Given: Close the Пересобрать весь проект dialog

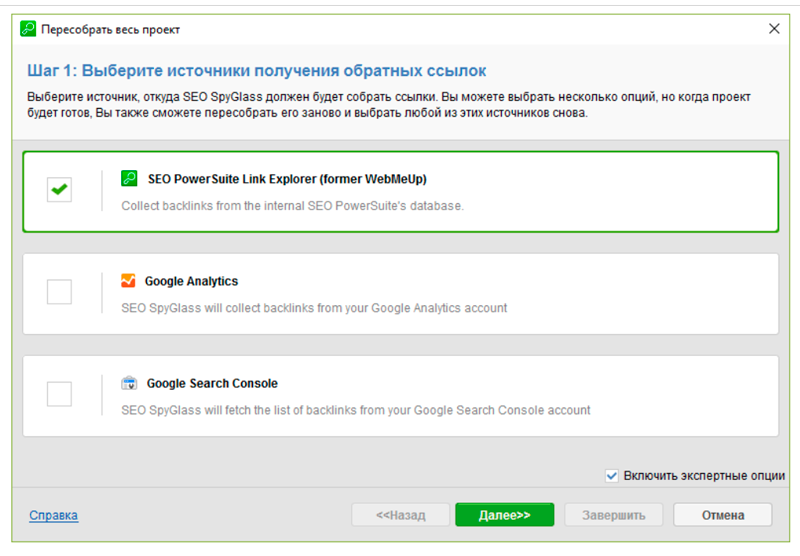Looking at the screenshot, I should point(774,29).
